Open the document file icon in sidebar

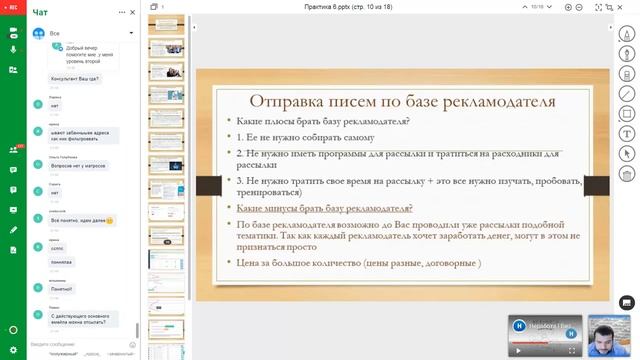point(13,250)
